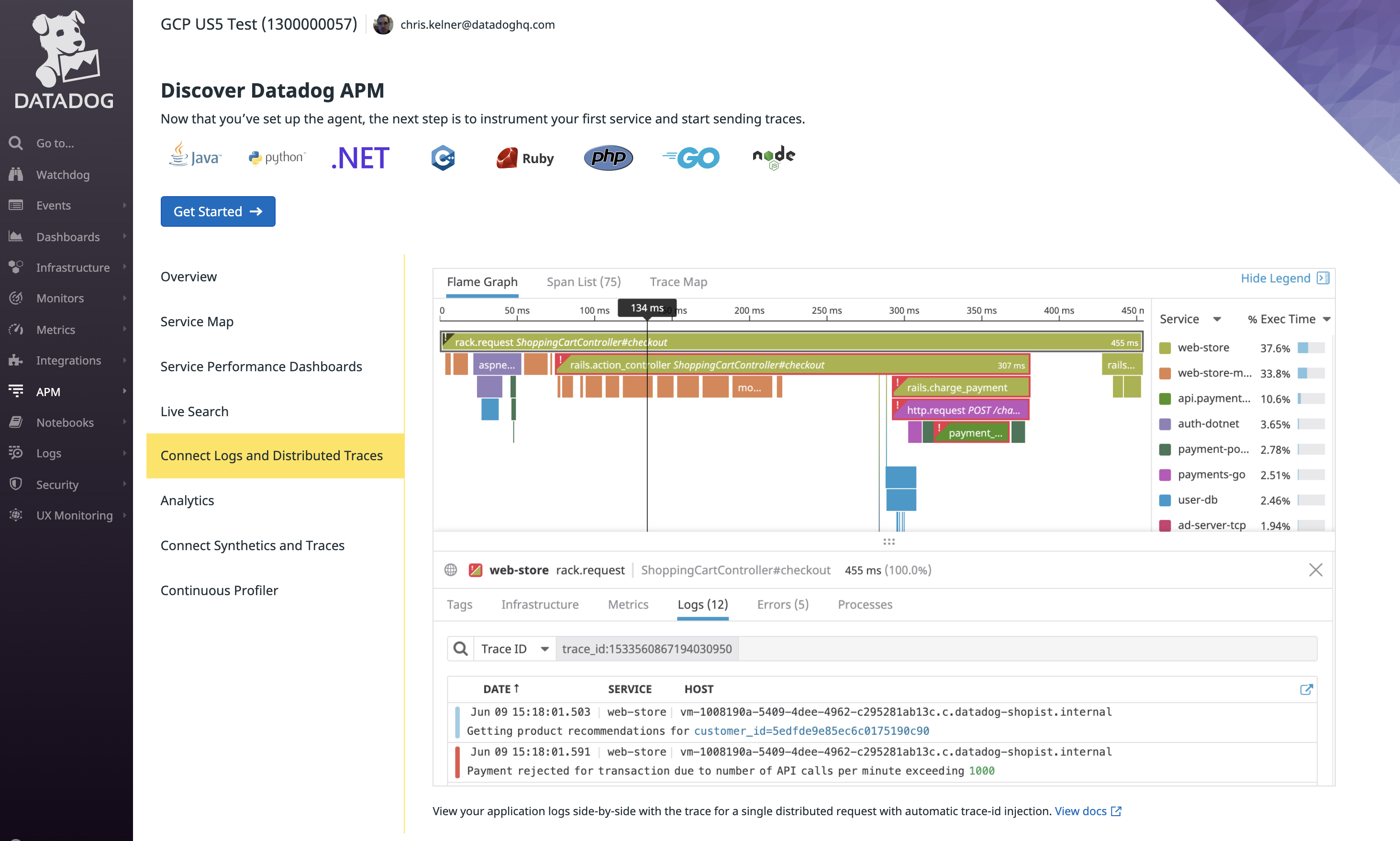
Task: Open the Errors (5) tab
Action: pos(782,604)
